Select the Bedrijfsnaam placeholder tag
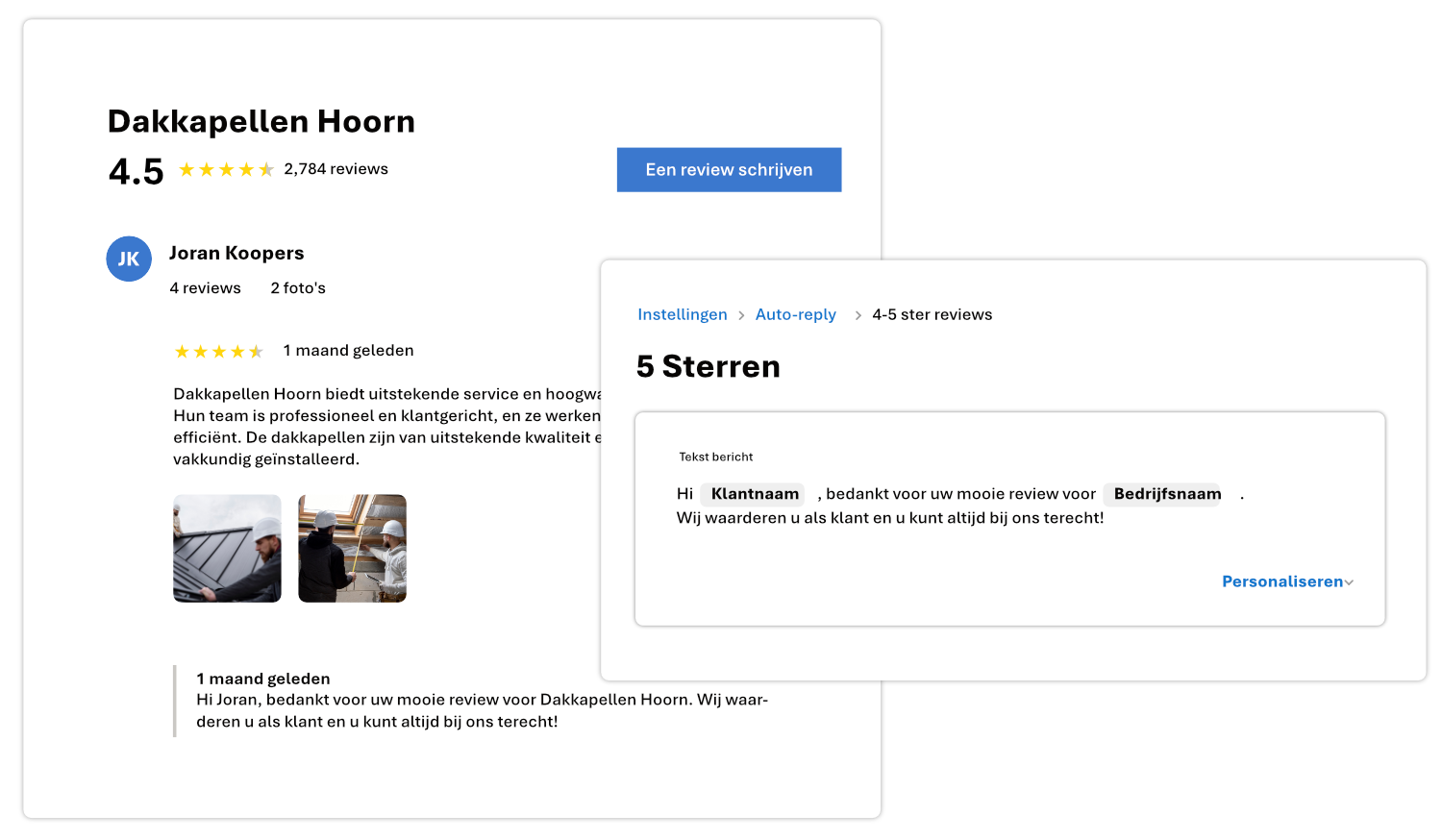Viewport: 1442px width, 840px height. pyautogui.click(x=1166, y=494)
